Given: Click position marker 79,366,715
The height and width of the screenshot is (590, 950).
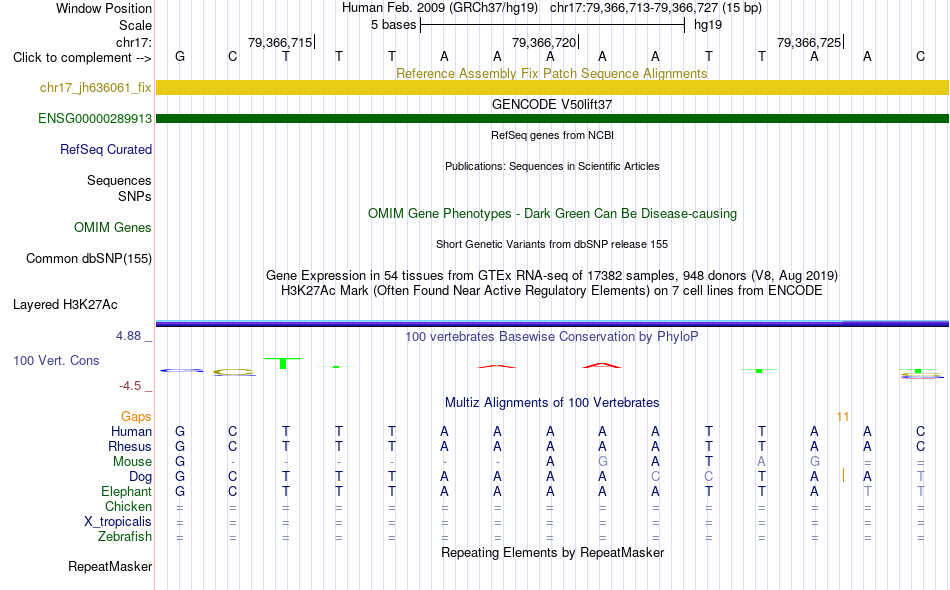Looking at the screenshot, I should (x=281, y=42).
